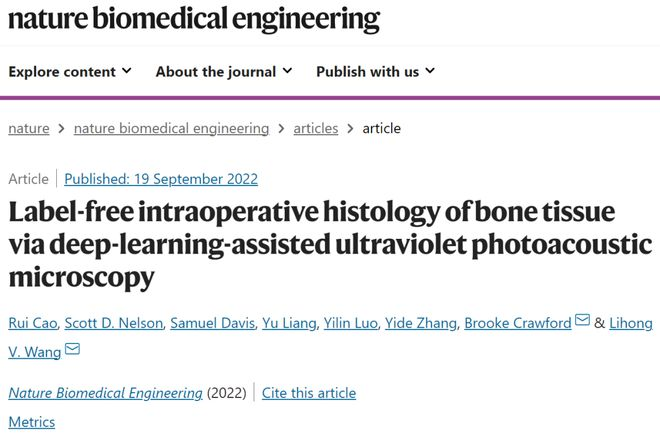Screen dimensions: 660x444
Task: Expand the Publish with us dropdown
Action: (375, 72)
